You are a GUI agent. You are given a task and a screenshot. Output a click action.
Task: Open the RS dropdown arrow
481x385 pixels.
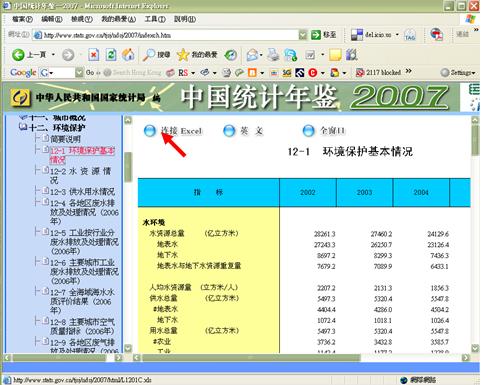click(193, 73)
